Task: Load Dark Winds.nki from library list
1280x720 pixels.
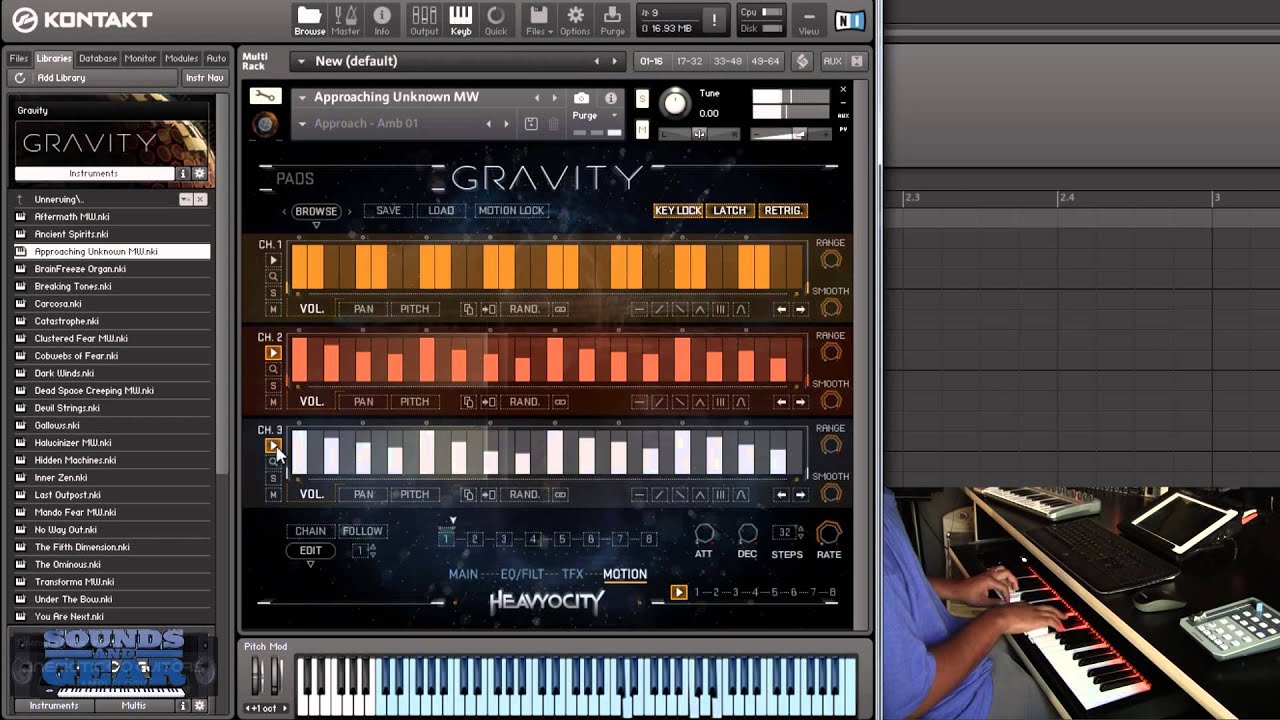Action: (x=112, y=373)
